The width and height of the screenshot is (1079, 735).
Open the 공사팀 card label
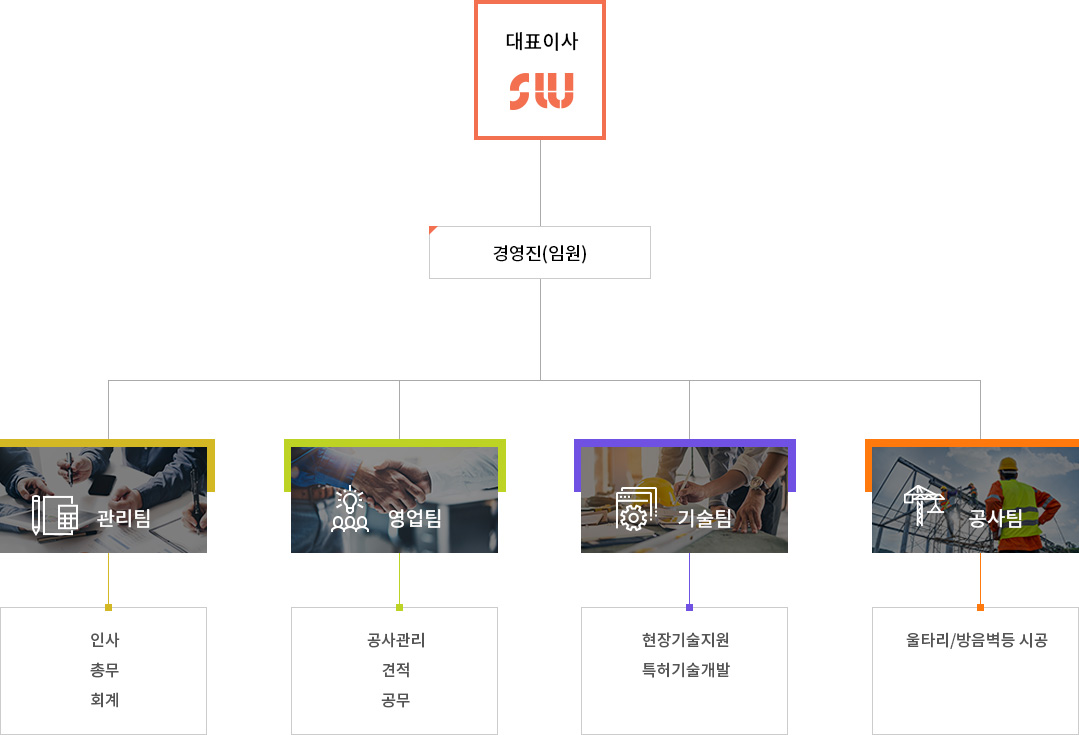point(995,518)
